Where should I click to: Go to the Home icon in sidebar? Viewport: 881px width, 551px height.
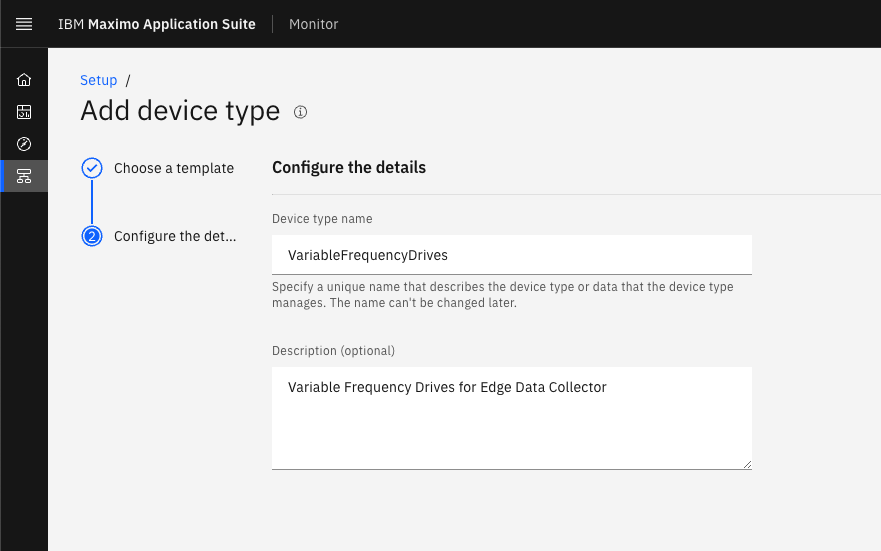pos(24,80)
